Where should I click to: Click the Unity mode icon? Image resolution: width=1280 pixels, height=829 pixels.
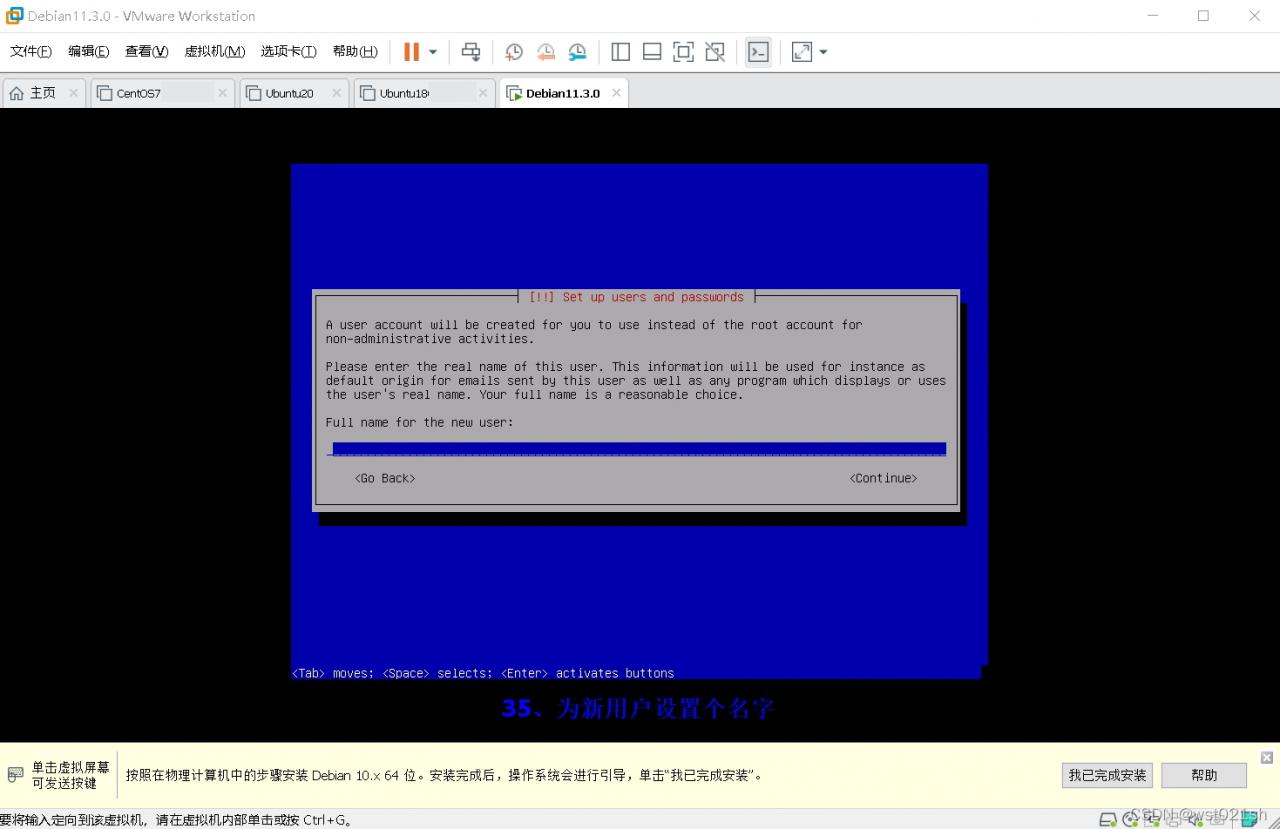(715, 52)
